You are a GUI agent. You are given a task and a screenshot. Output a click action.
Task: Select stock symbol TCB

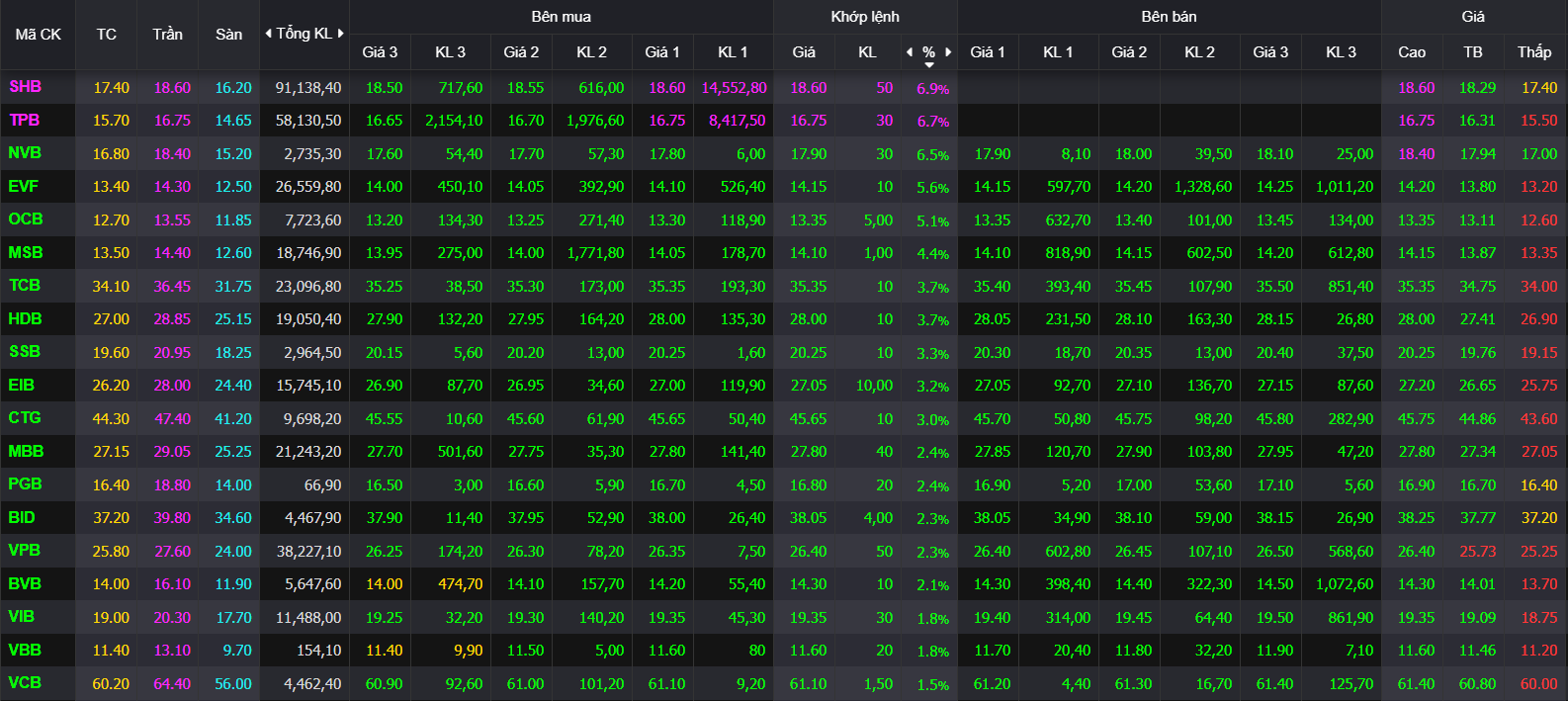25,286
